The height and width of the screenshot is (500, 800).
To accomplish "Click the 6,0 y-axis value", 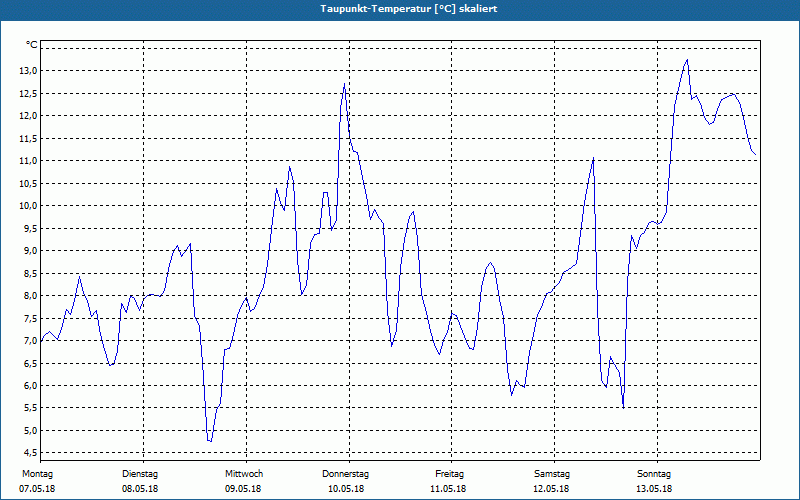I will tap(30, 386).
